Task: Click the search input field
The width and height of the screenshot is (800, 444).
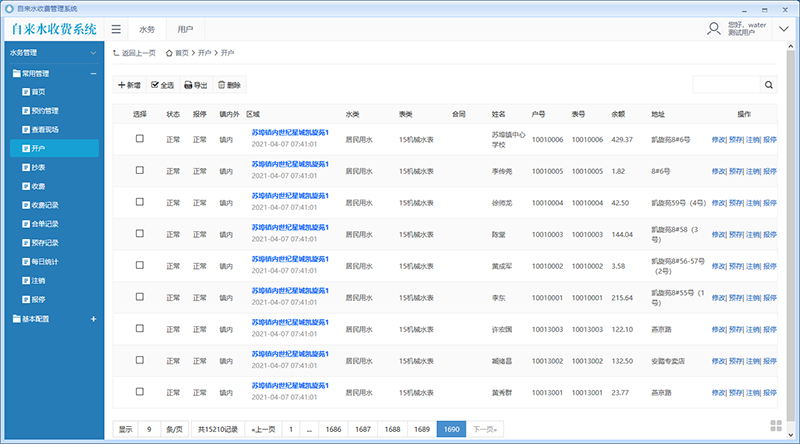Action: pos(725,85)
